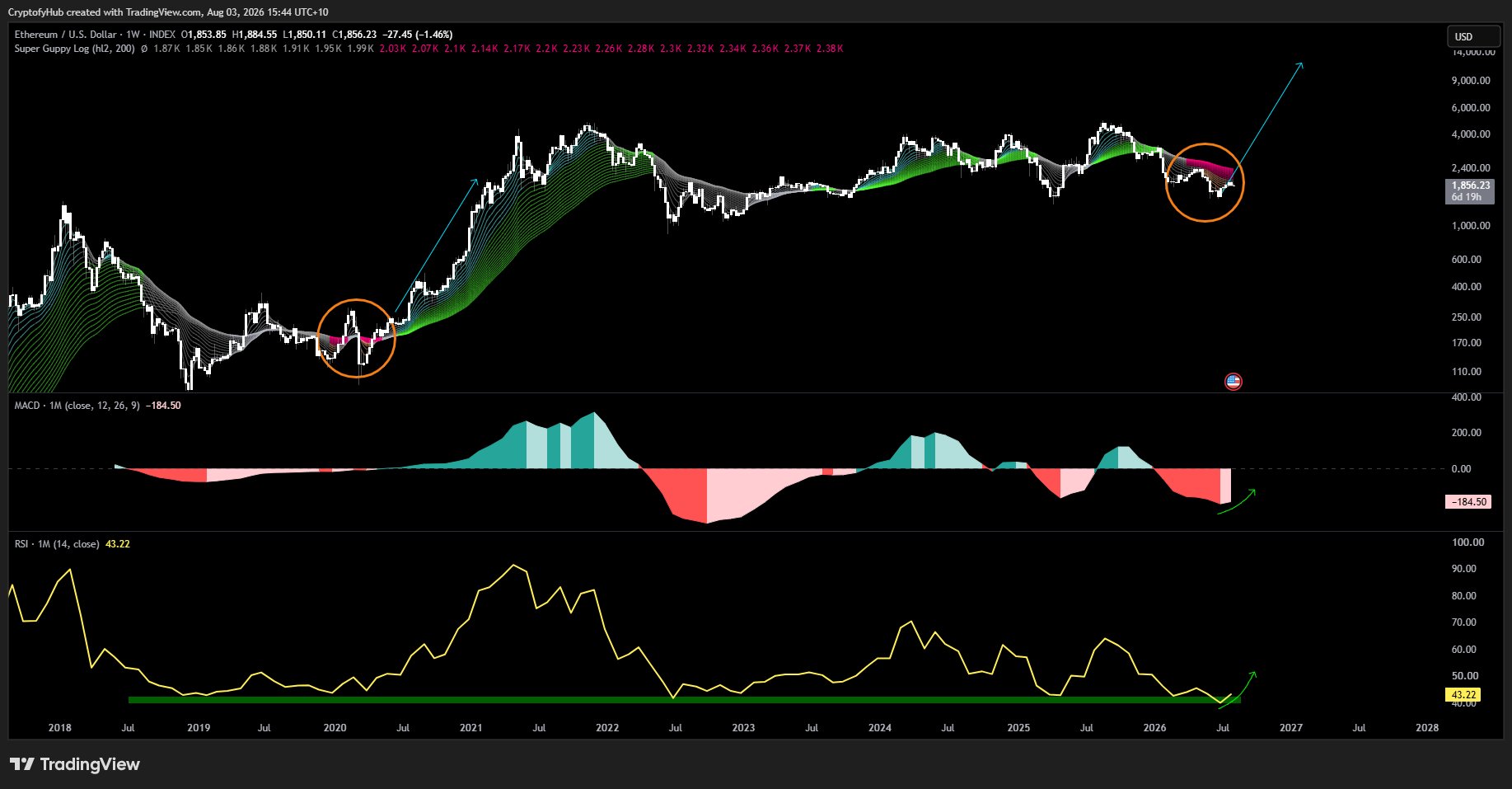Click the 170.00 price scale label
Screen dimensions: 1512x789
(x=1467, y=343)
